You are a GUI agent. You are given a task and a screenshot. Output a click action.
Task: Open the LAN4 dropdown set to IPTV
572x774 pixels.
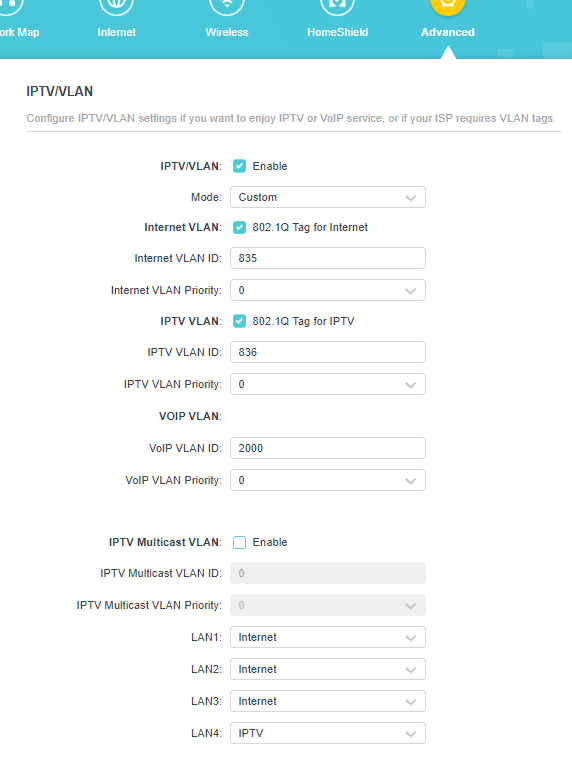click(328, 733)
